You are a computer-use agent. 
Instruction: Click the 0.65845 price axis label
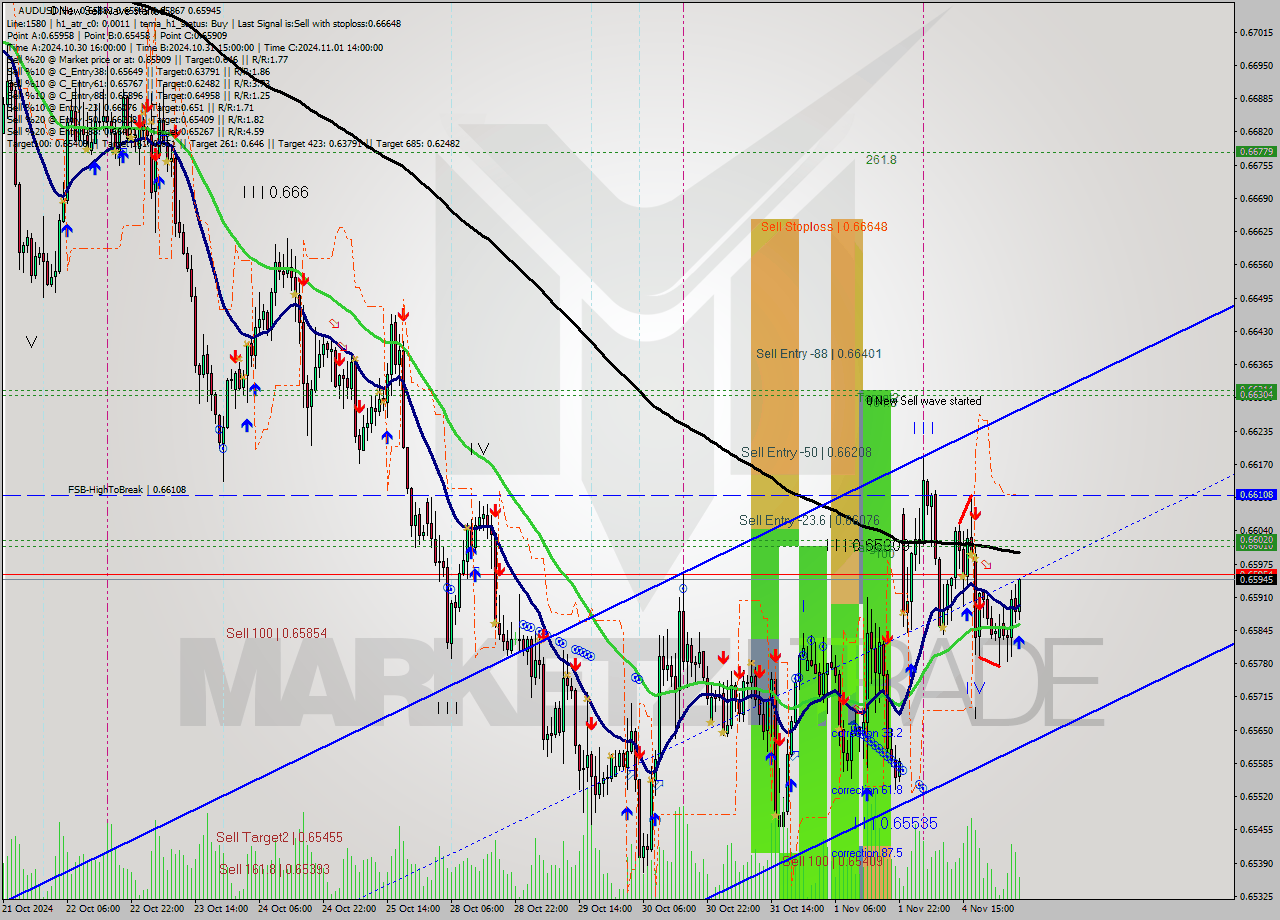[1256, 630]
